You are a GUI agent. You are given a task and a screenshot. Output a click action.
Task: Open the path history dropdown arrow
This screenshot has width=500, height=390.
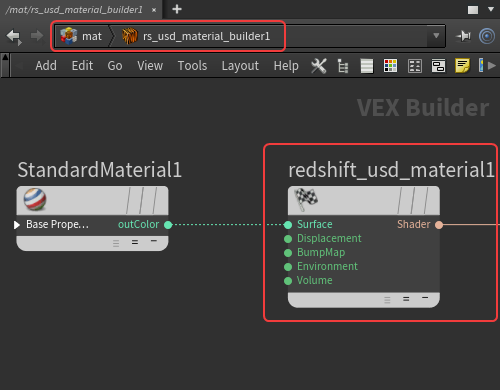point(436,36)
